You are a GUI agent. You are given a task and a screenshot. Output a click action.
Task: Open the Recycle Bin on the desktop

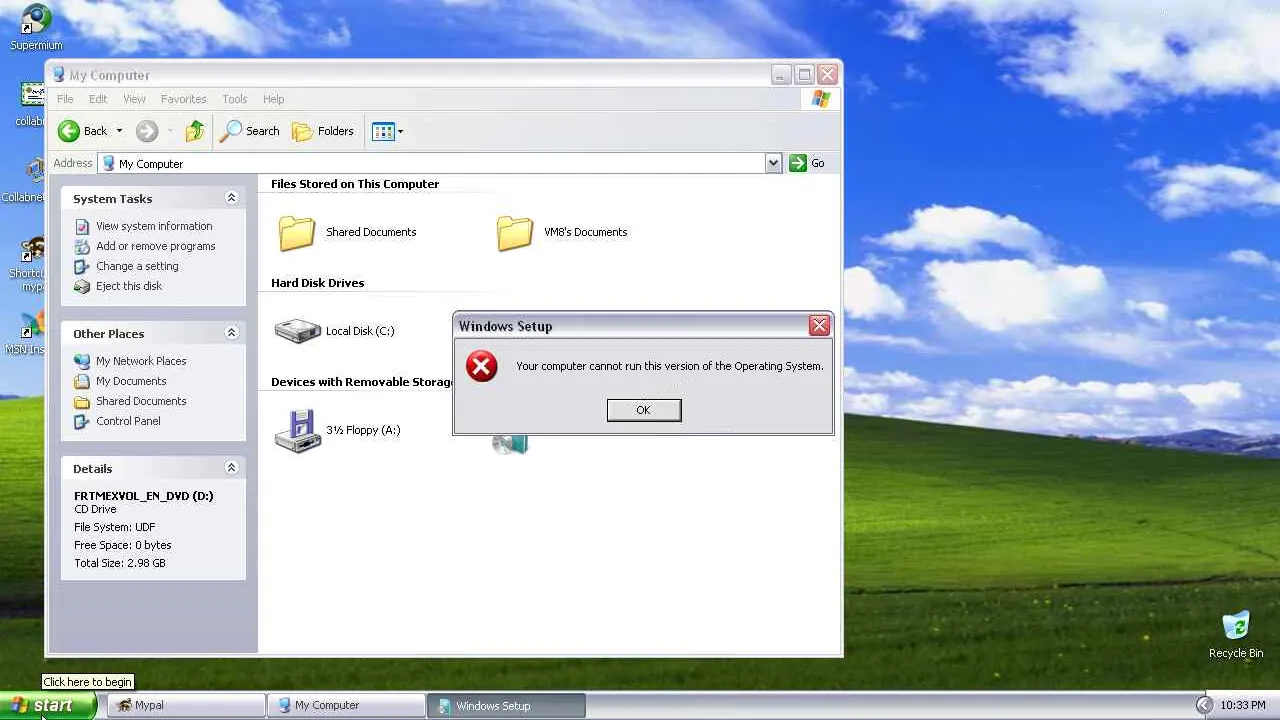pos(1236,634)
